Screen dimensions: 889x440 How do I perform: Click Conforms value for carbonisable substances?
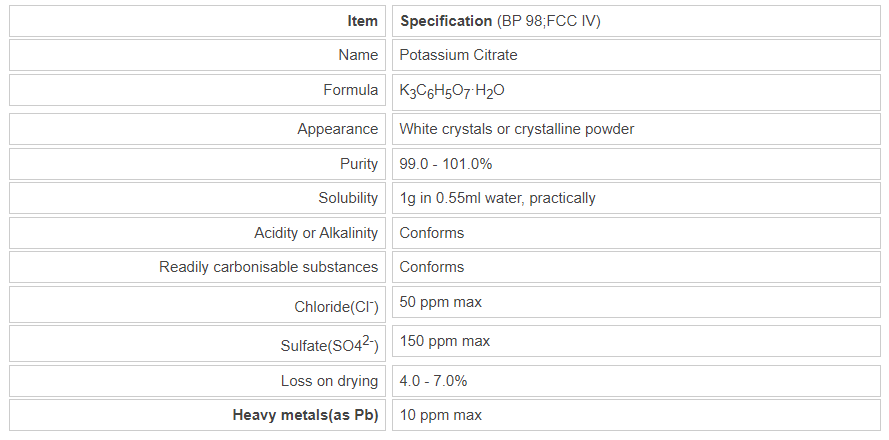(431, 267)
